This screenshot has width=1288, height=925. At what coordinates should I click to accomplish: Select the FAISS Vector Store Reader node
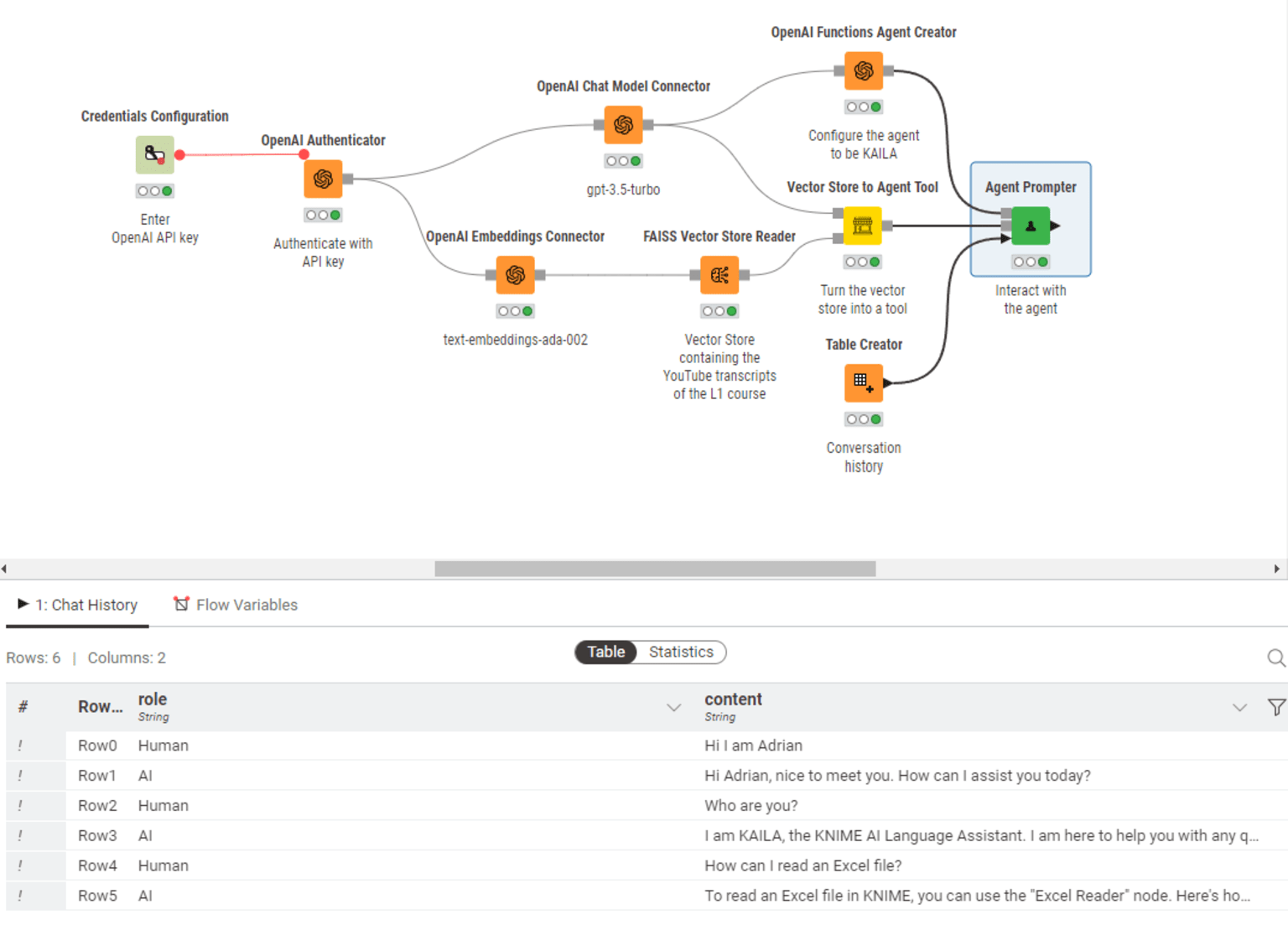pyautogui.click(x=719, y=275)
